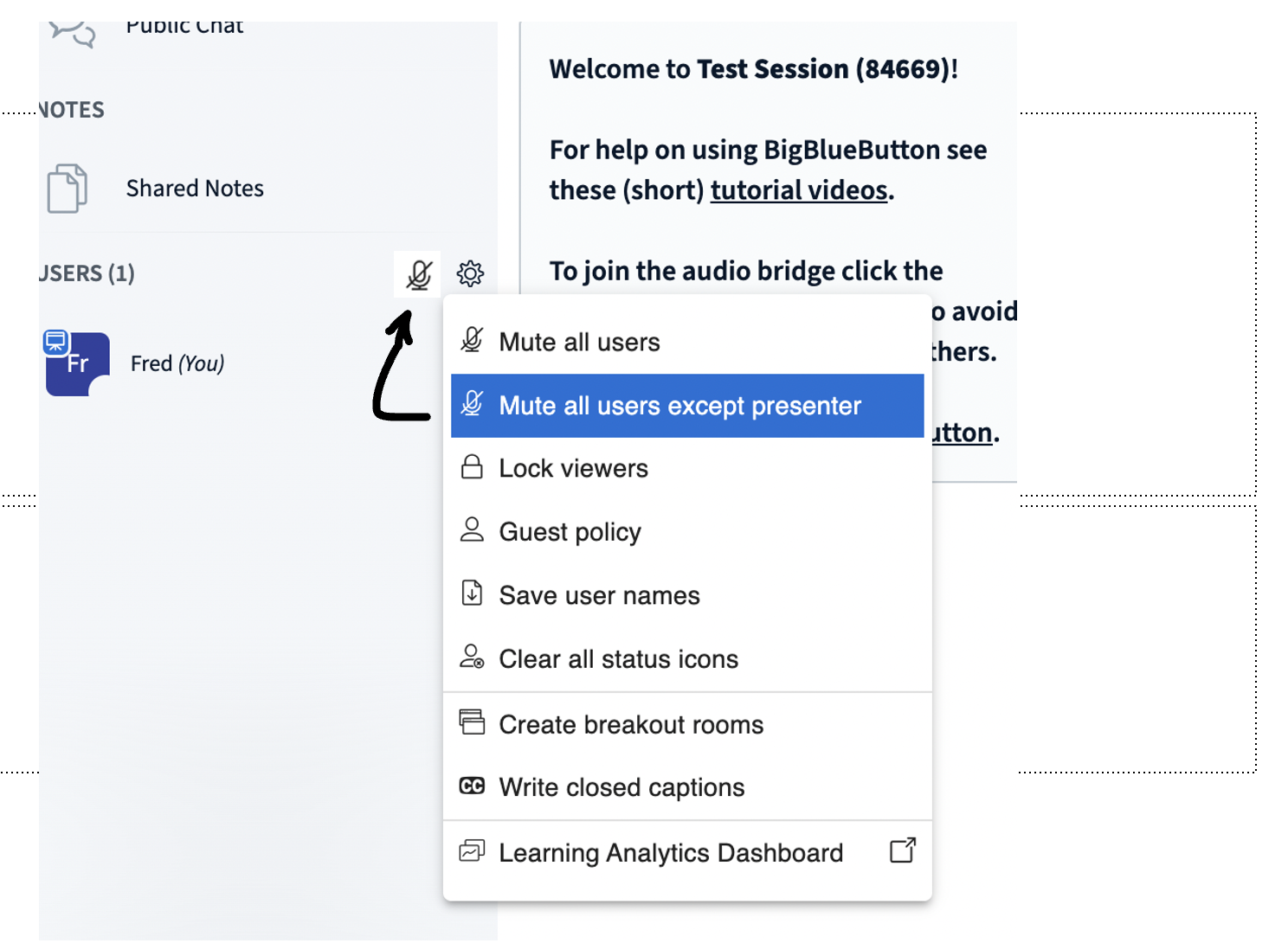Select Mute all users except presenter
The width and height of the screenshot is (1288, 943).
coord(679,405)
